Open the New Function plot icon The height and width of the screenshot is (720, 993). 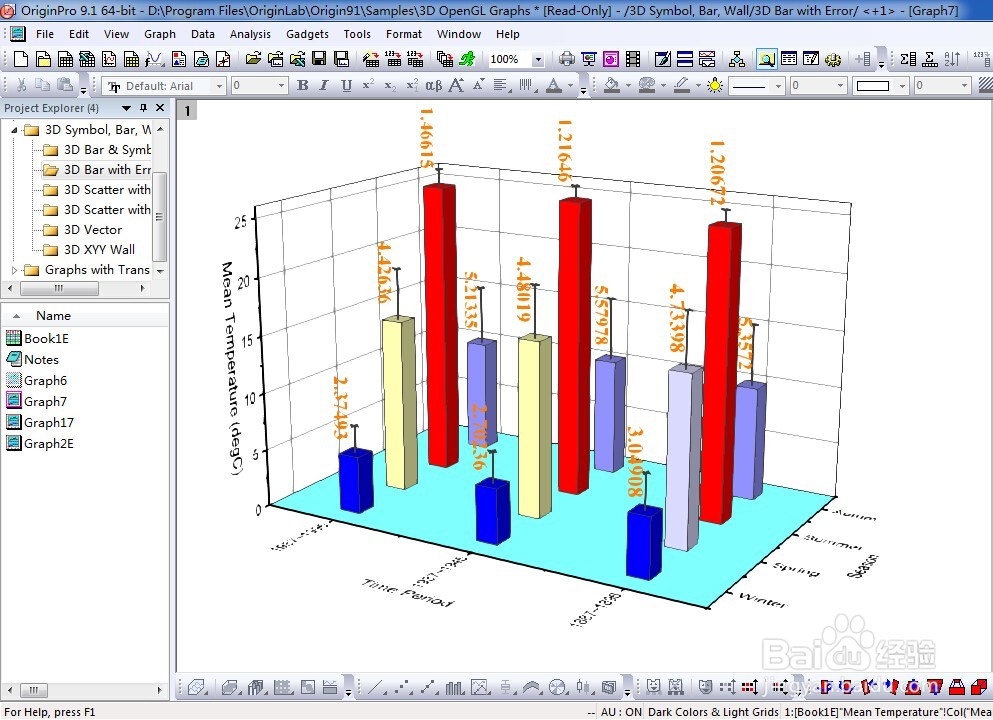154,59
